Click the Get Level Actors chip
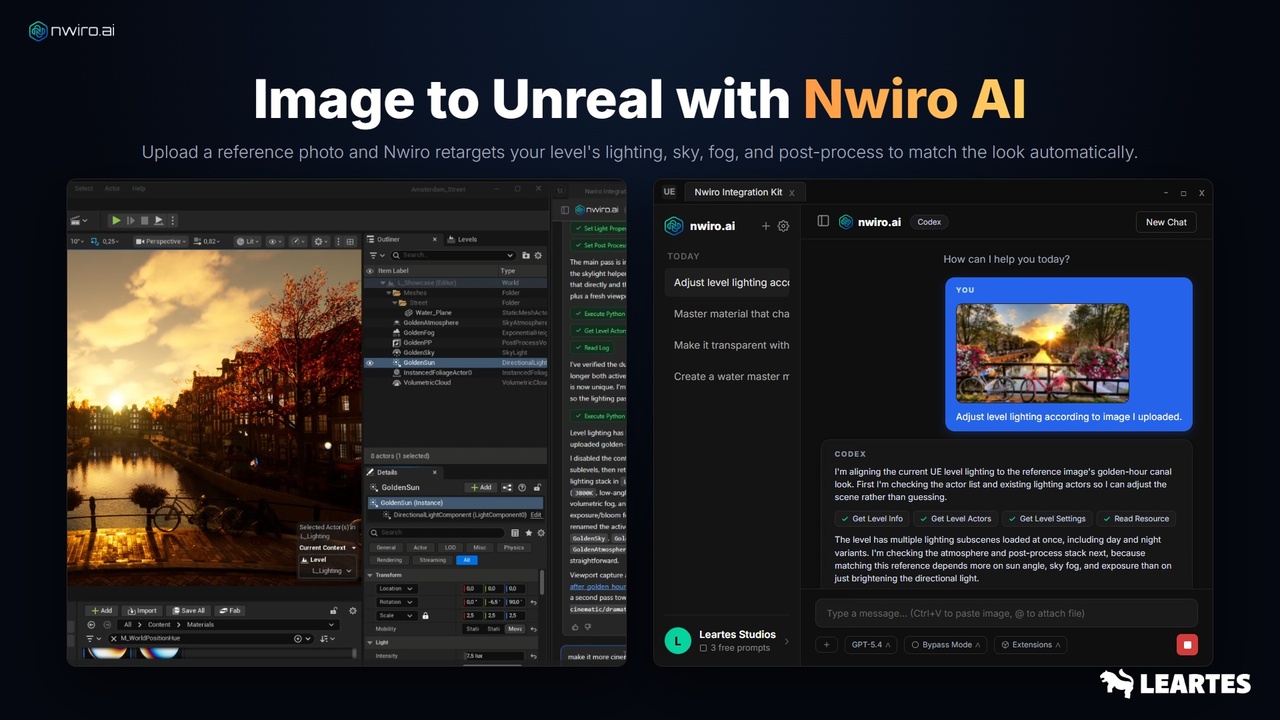This screenshot has width=1280, height=720. coord(955,519)
